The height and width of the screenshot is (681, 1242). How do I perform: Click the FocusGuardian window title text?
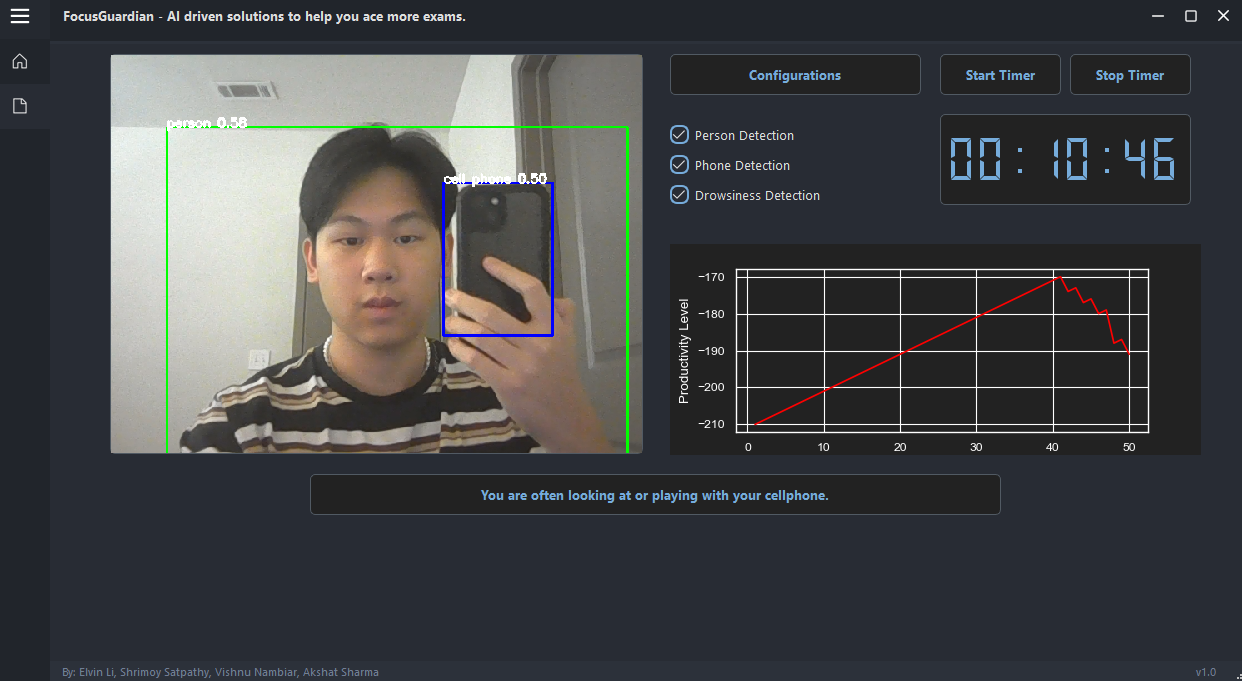[x=264, y=17]
